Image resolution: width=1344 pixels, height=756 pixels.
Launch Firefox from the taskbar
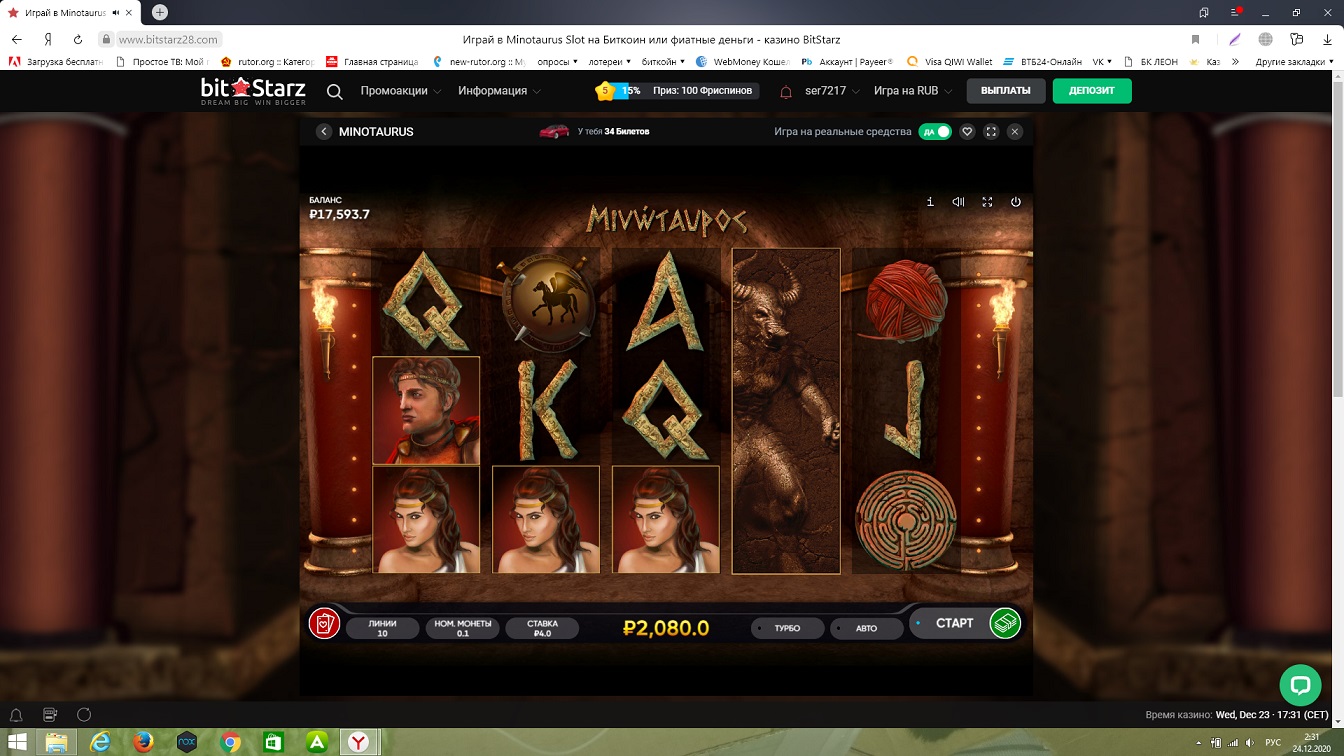pyautogui.click(x=144, y=742)
